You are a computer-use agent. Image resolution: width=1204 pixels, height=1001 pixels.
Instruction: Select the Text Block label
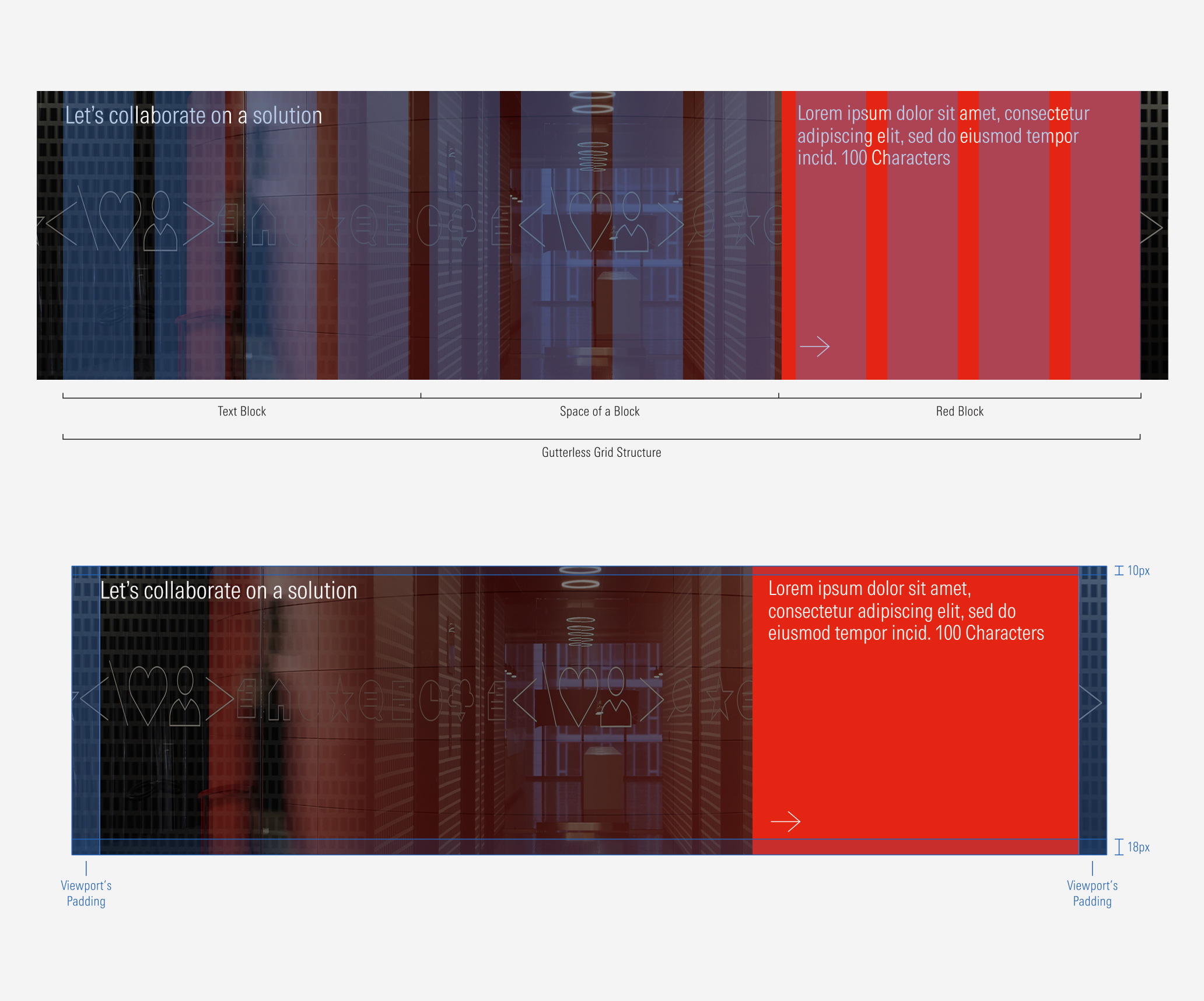coord(241,411)
